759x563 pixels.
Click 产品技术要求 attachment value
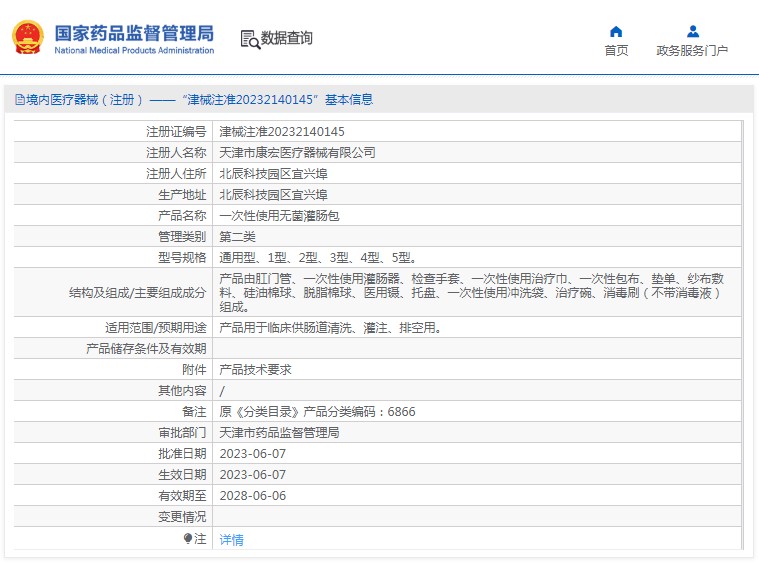click(255, 370)
